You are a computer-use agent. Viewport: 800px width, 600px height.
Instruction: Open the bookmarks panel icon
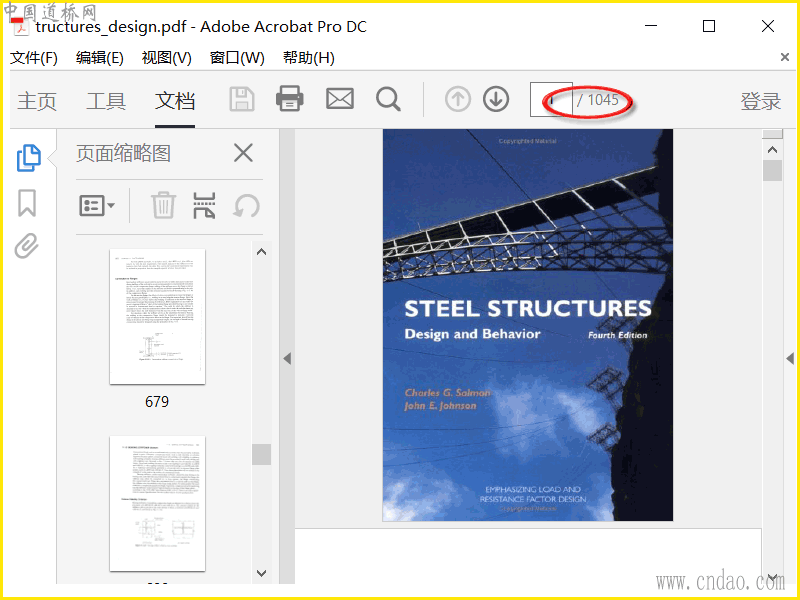coord(27,203)
